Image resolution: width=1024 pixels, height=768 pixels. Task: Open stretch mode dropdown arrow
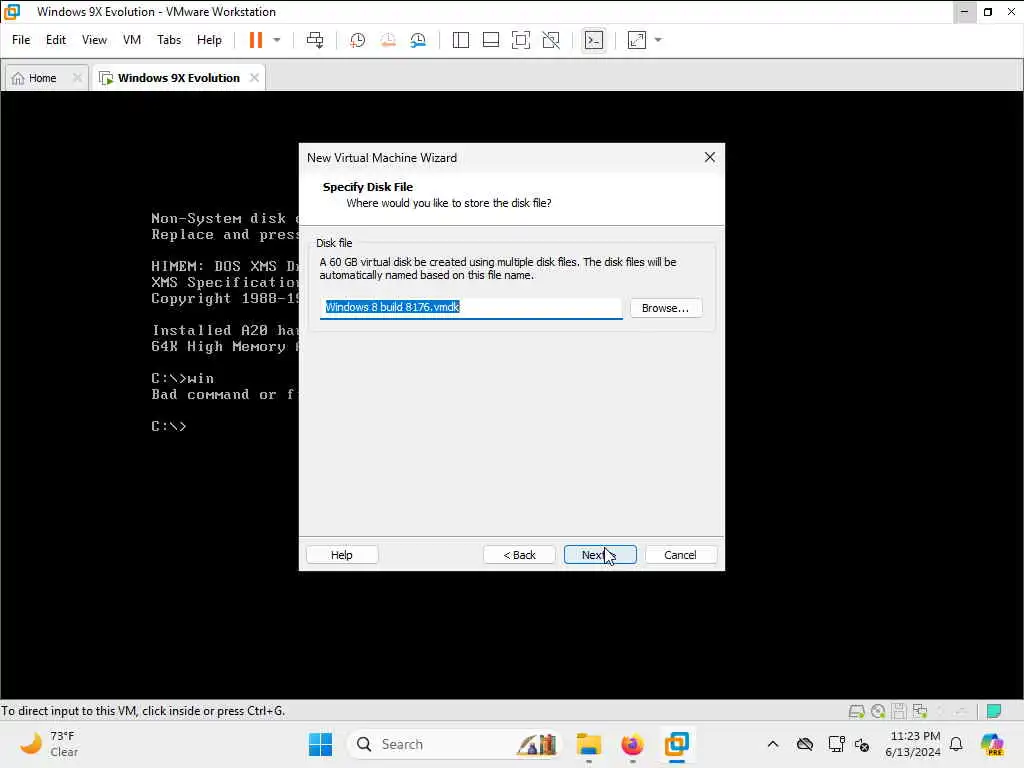tap(658, 40)
